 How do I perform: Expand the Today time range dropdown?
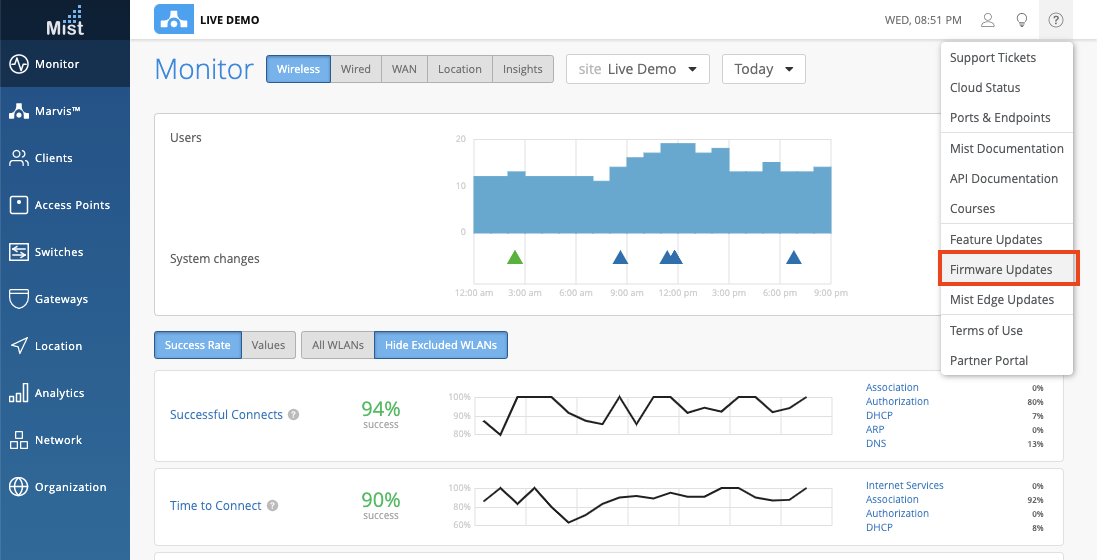(x=763, y=69)
